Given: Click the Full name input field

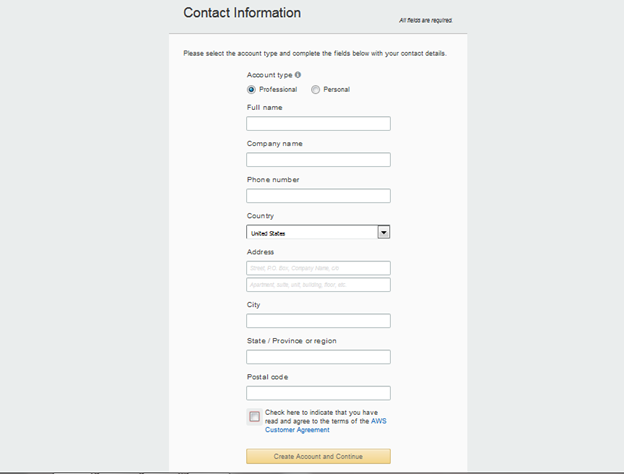Looking at the screenshot, I should point(318,124).
